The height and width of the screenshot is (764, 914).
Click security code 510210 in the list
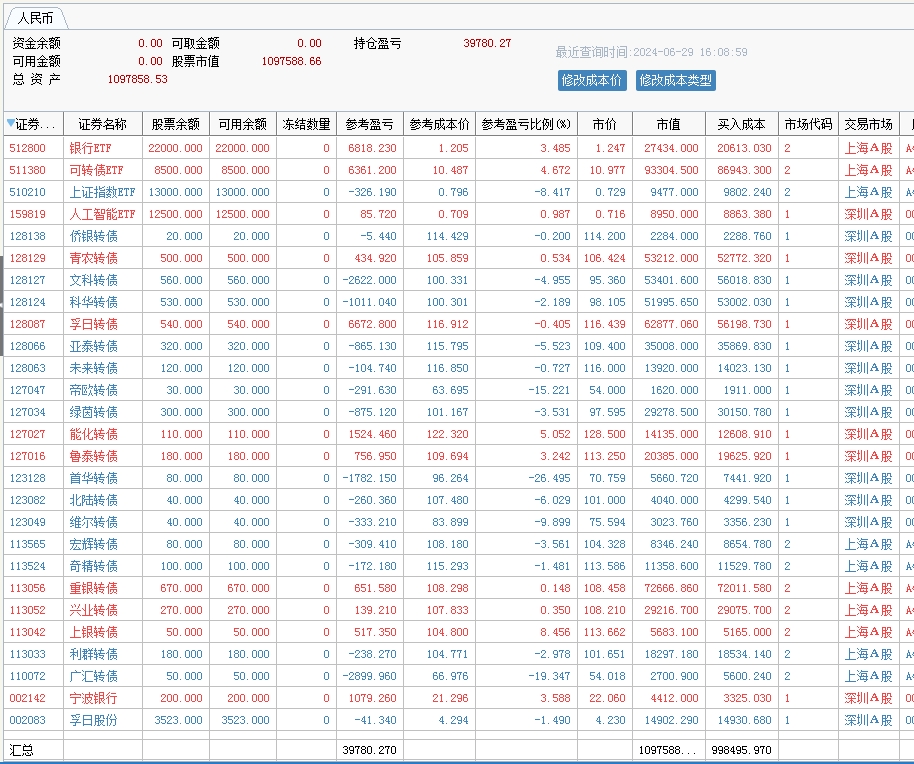(x=27, y=192)
